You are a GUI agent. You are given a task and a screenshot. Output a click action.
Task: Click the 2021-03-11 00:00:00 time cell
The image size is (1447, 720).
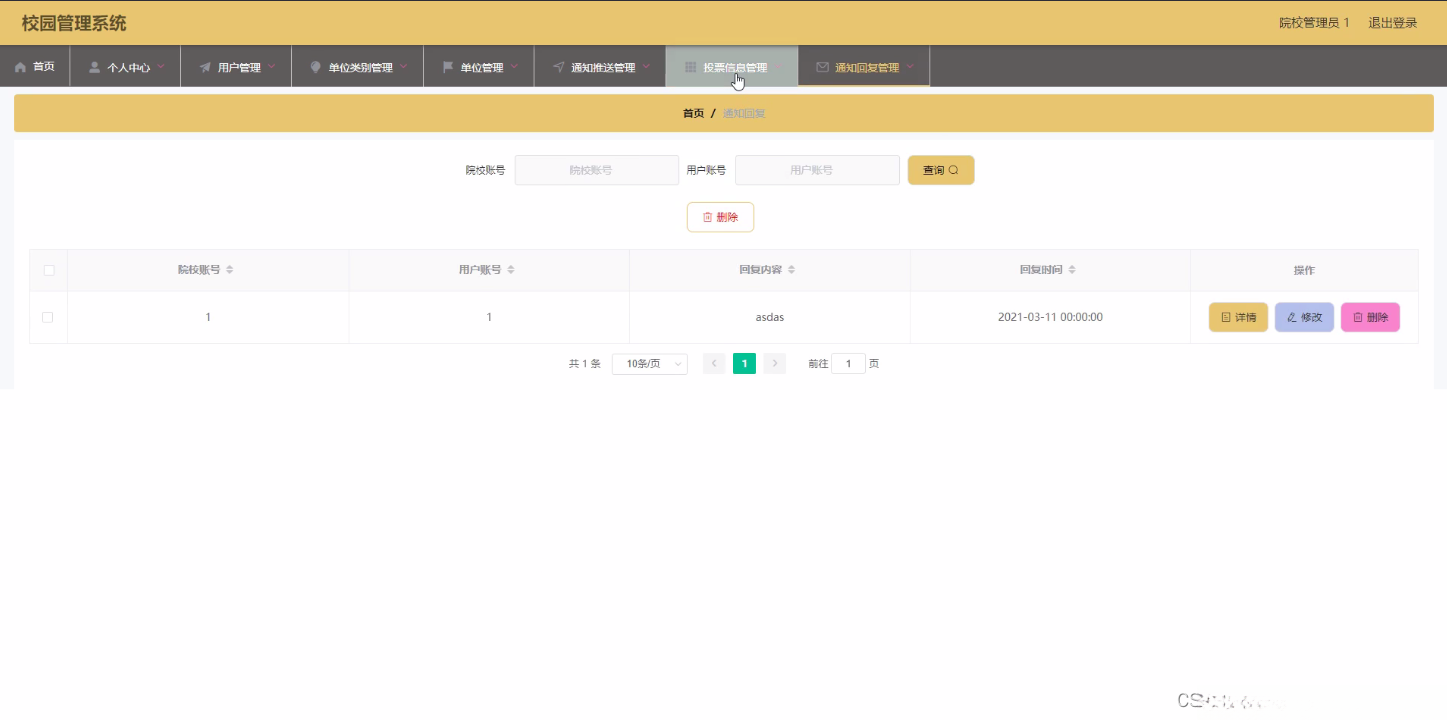tap(1050, 317)
